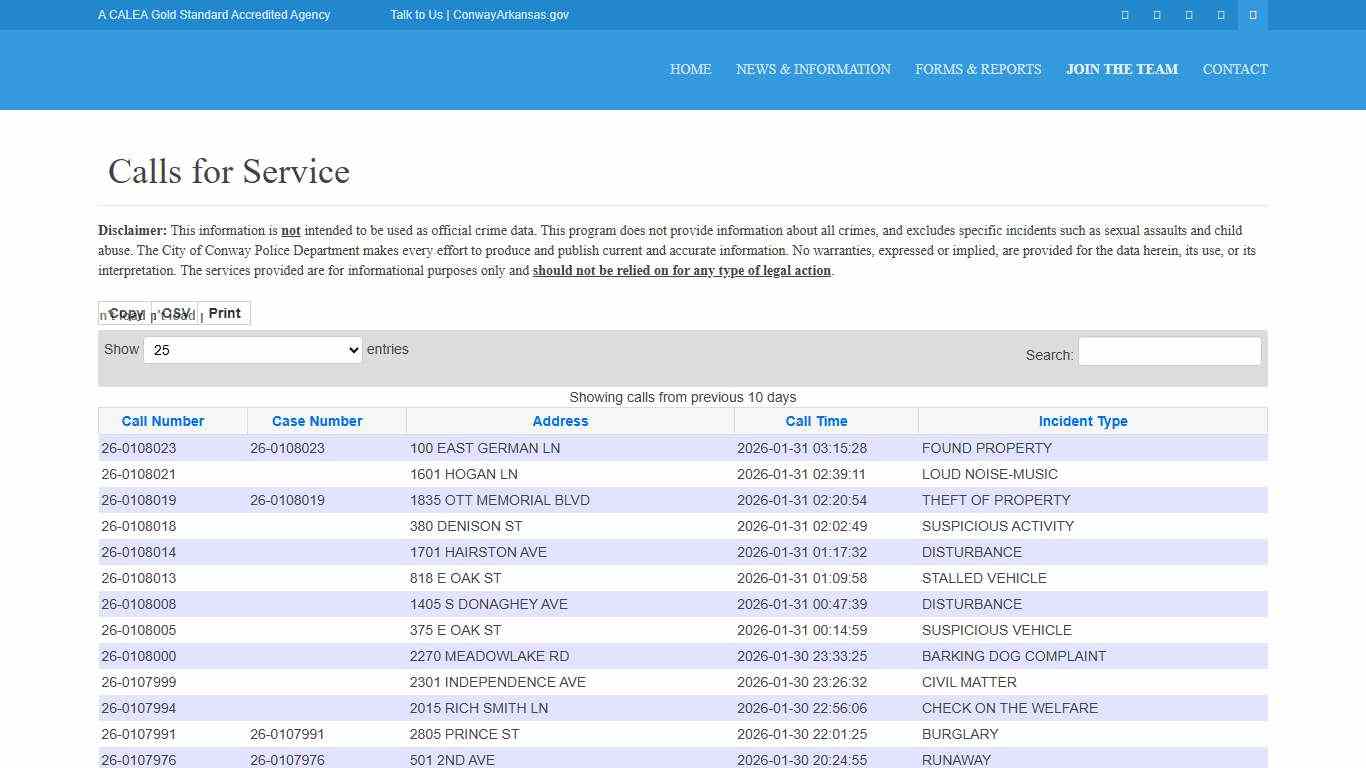Export the table with CSV button

175,313
